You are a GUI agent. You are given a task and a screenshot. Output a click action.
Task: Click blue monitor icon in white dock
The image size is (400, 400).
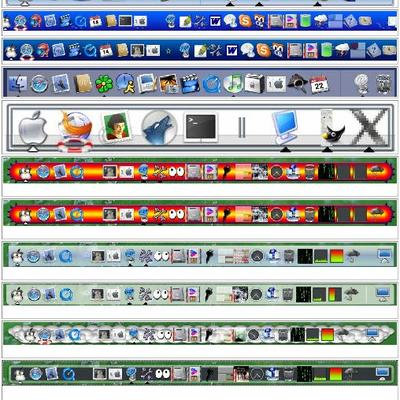[x=284, y=127]
